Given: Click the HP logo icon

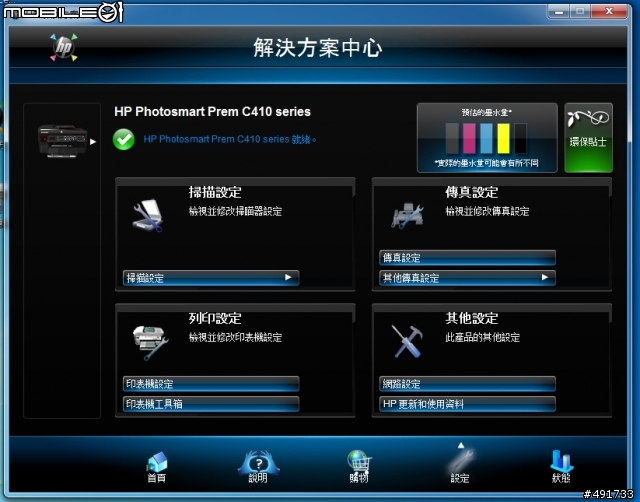Looking at the screenshot, I should (64, 48).
